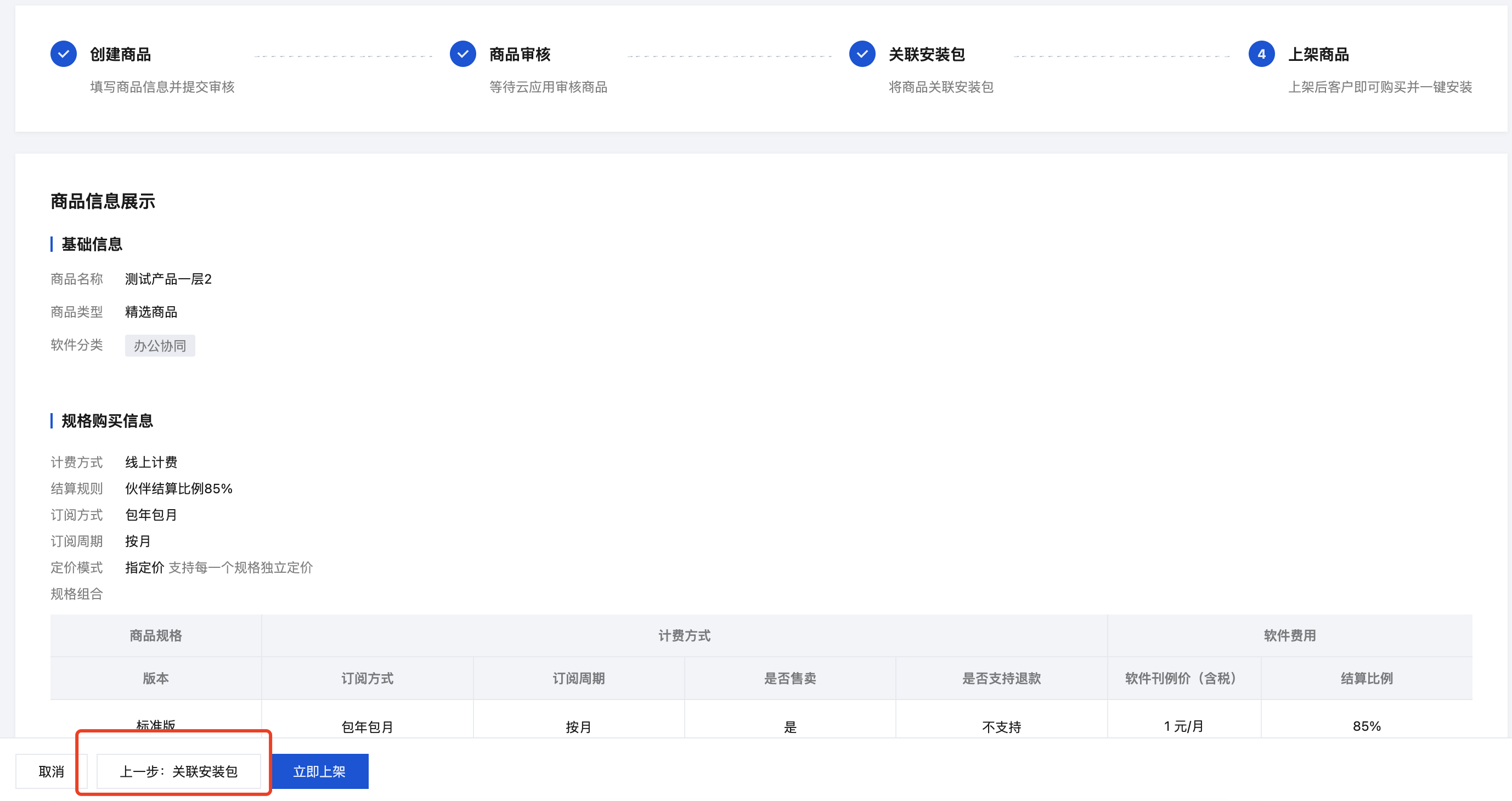Screen dimensions: 1512x801
Task: Click the 规格组合 label
Action: pyautogui.click(x=76, y=594)
